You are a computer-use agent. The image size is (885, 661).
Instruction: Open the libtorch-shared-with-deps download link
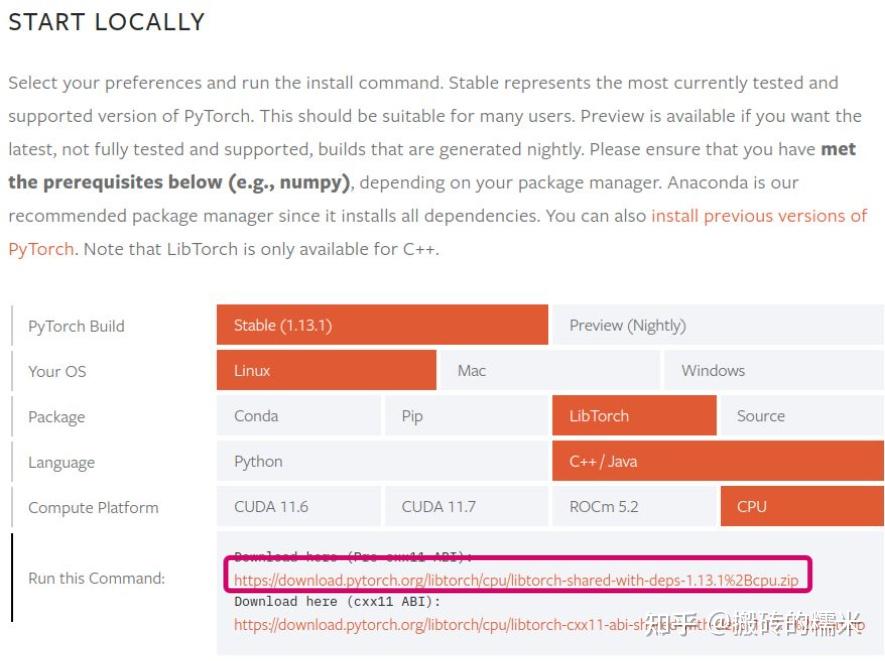tap(515, 579)
